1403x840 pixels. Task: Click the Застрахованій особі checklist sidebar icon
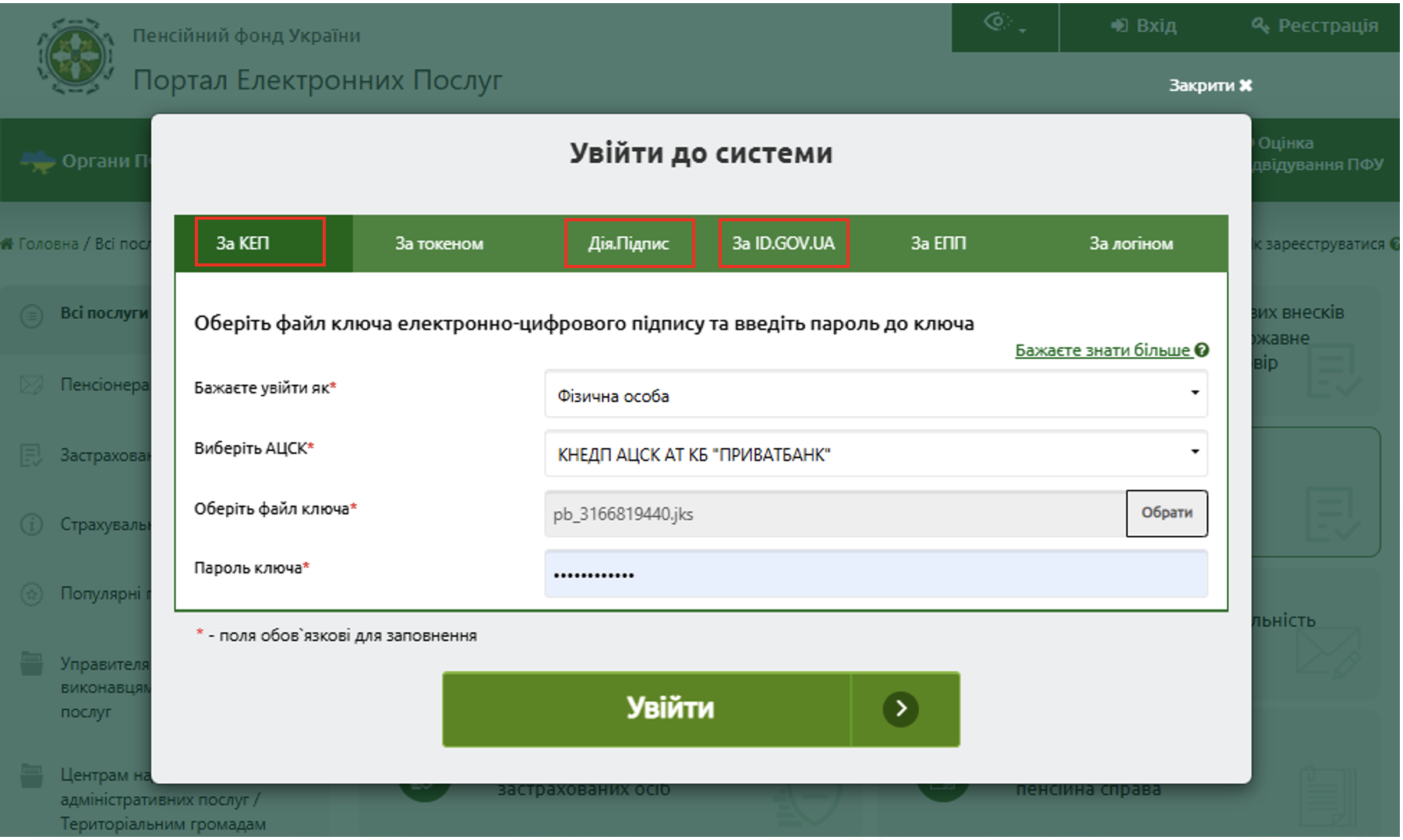31,455
